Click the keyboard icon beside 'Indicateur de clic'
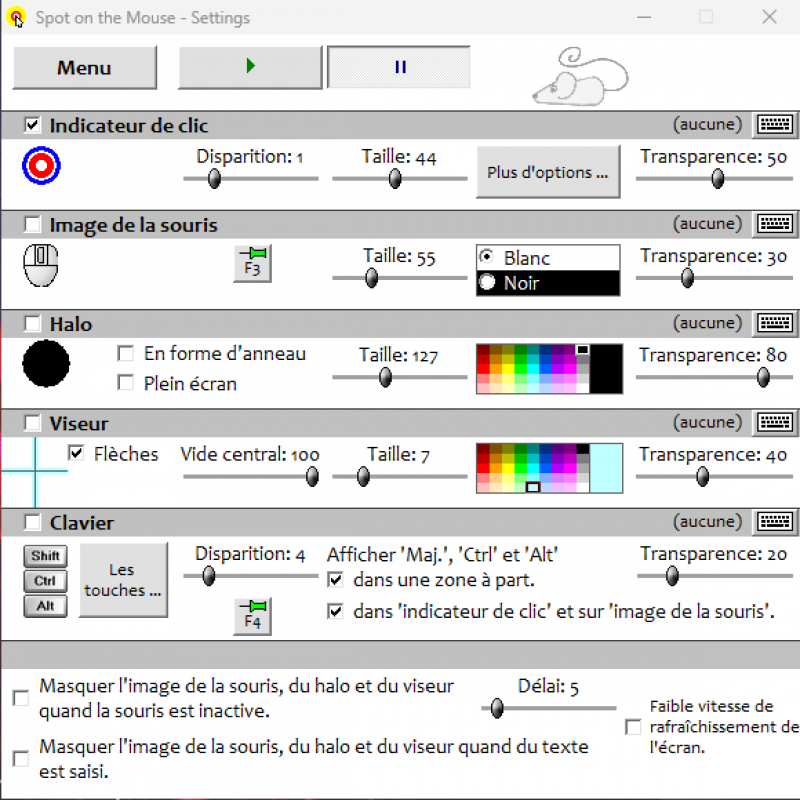This screenshot has width=800, height=800. click(x=776, y=124)
